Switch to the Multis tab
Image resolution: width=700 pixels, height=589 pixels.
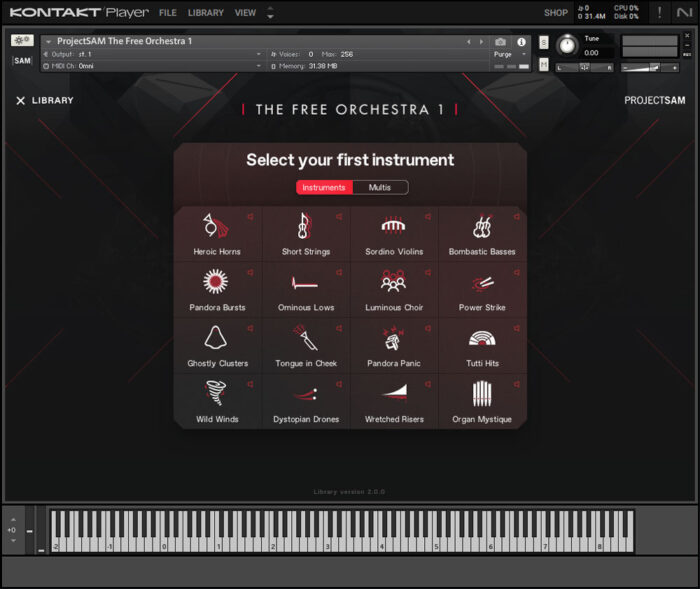(x=380, y=188)
